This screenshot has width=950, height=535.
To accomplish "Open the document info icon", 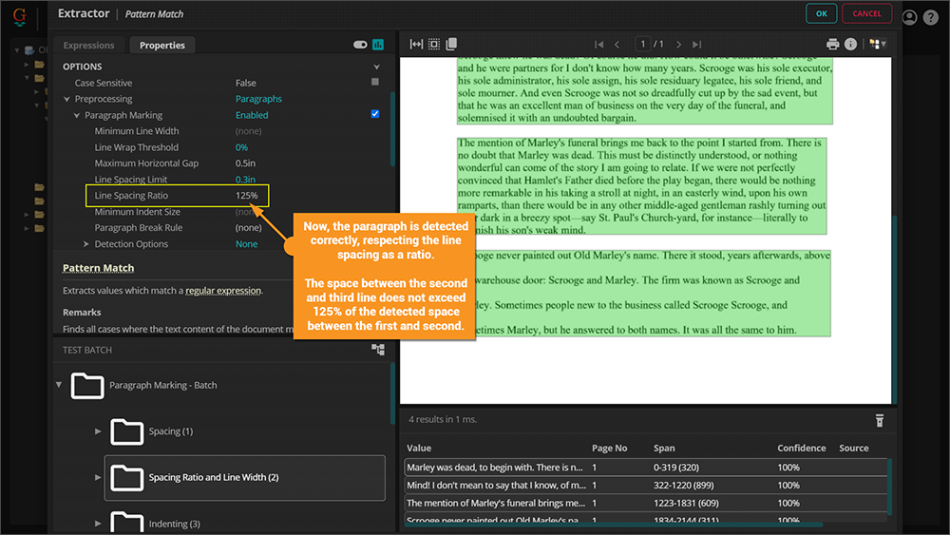I will coord(850,44).
